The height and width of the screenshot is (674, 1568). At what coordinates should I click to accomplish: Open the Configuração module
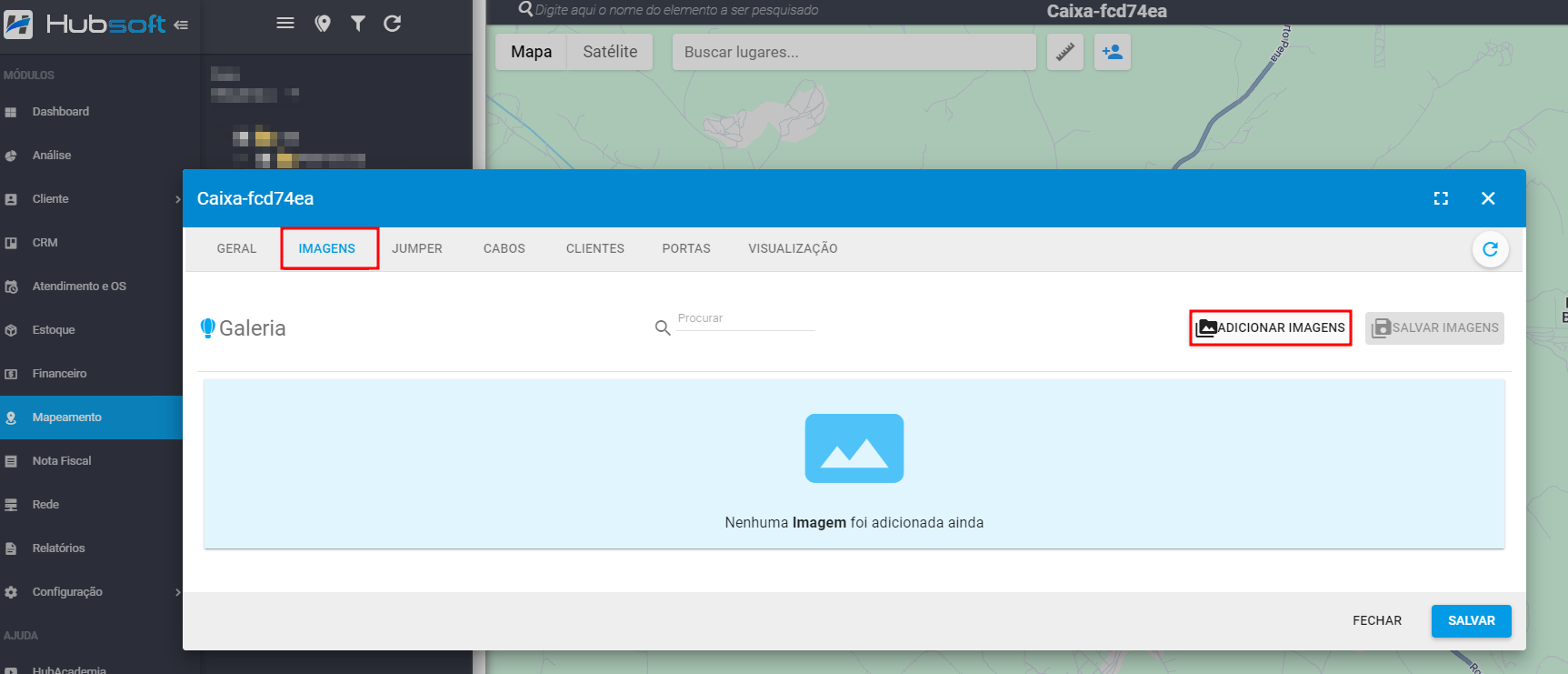click(91, 592)
